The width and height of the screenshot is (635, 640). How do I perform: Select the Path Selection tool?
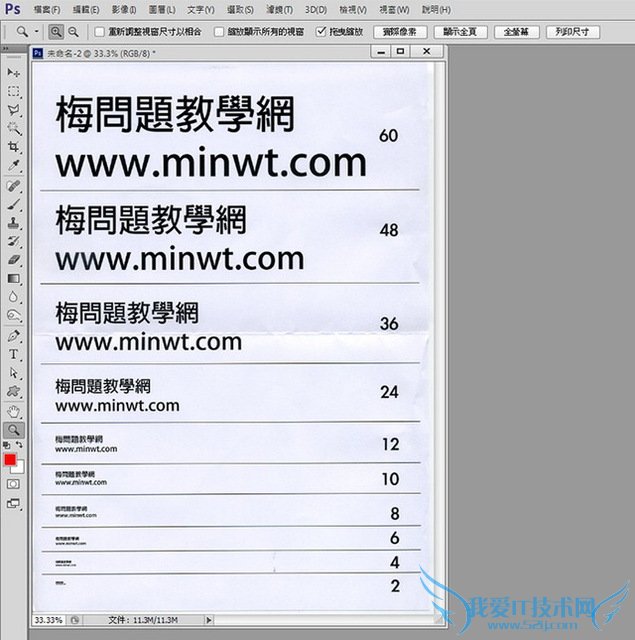[x=13, y=373]
